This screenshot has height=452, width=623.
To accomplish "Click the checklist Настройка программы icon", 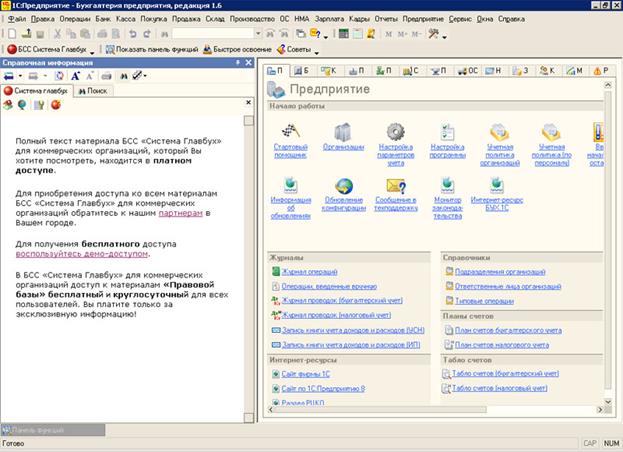I will click(x=447, y=132).
